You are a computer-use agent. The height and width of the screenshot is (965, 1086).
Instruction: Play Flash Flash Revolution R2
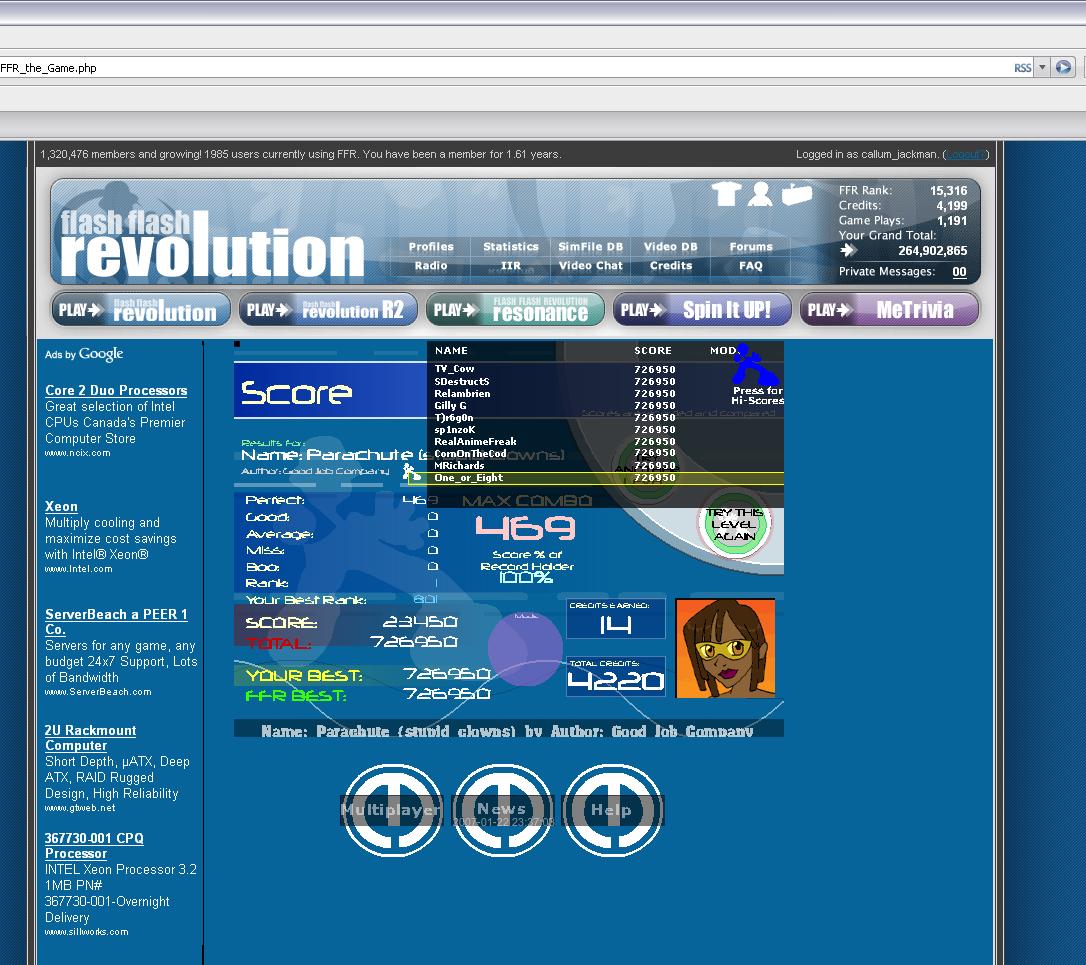click(328, 310)
